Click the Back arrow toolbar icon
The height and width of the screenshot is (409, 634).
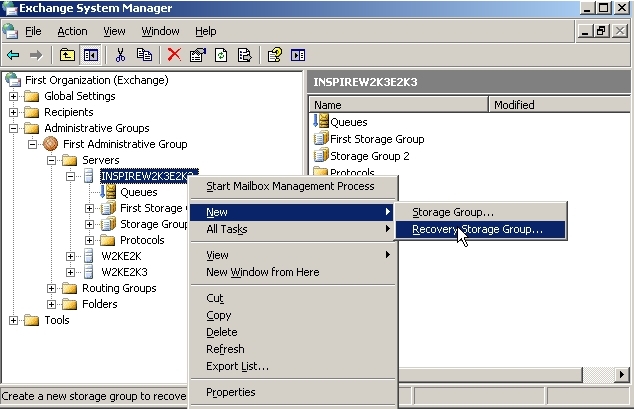[x=13, y=55]
